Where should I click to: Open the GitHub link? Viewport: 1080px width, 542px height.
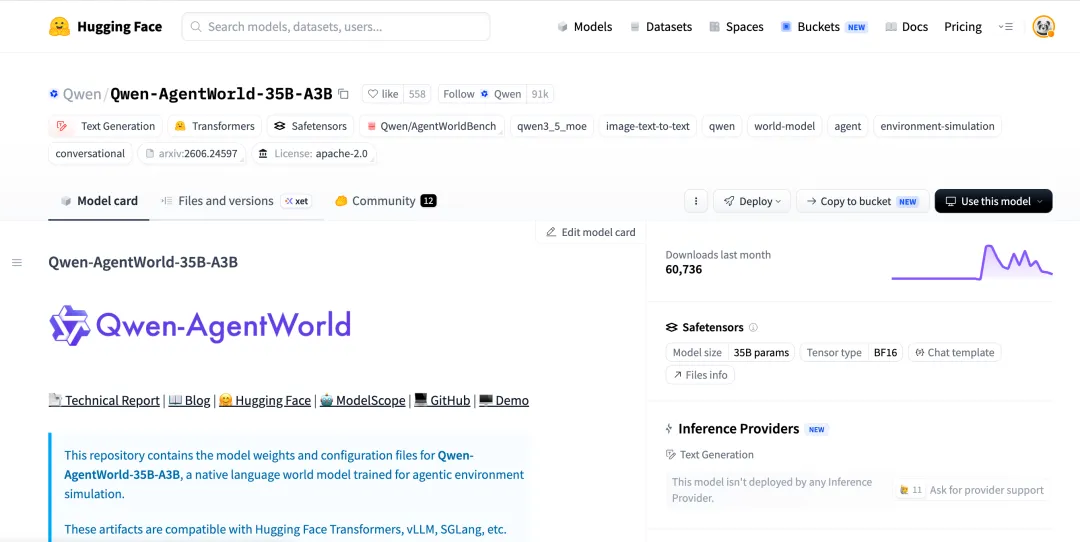[442, 401]
